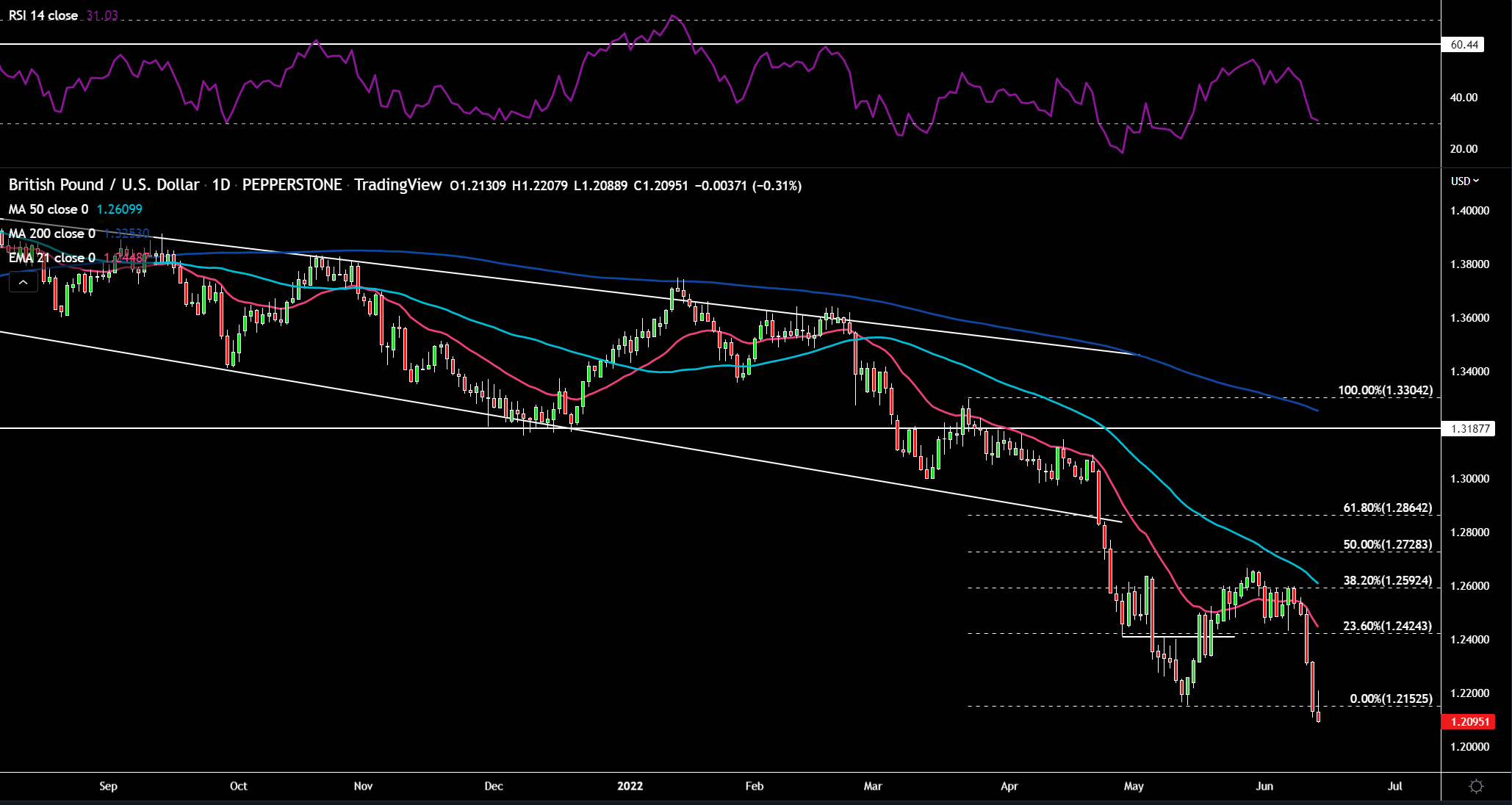Click the Jun label on time axis
Image resolution: width=1512 pixels, height=805 pixels.
(1264, 786)
